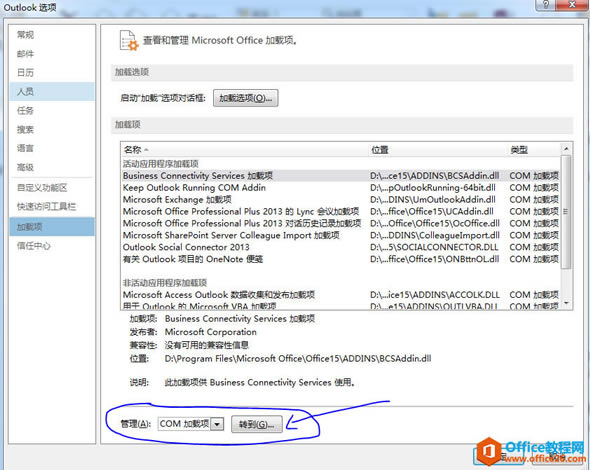
Task: Select the 对话历史记录加载项 row
Action: click(341, 223)
